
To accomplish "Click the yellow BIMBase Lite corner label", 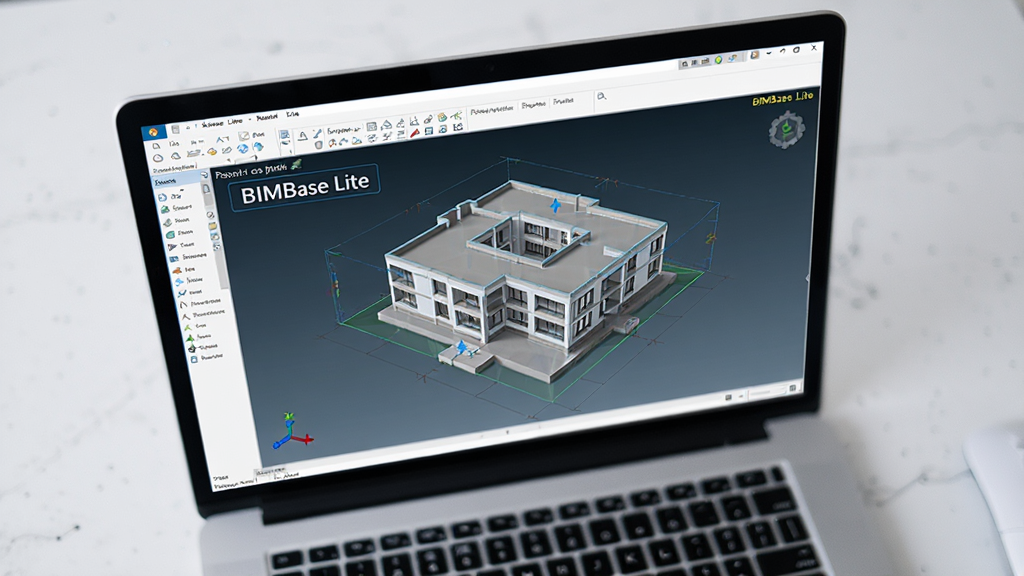I will [x=782, y=99].
